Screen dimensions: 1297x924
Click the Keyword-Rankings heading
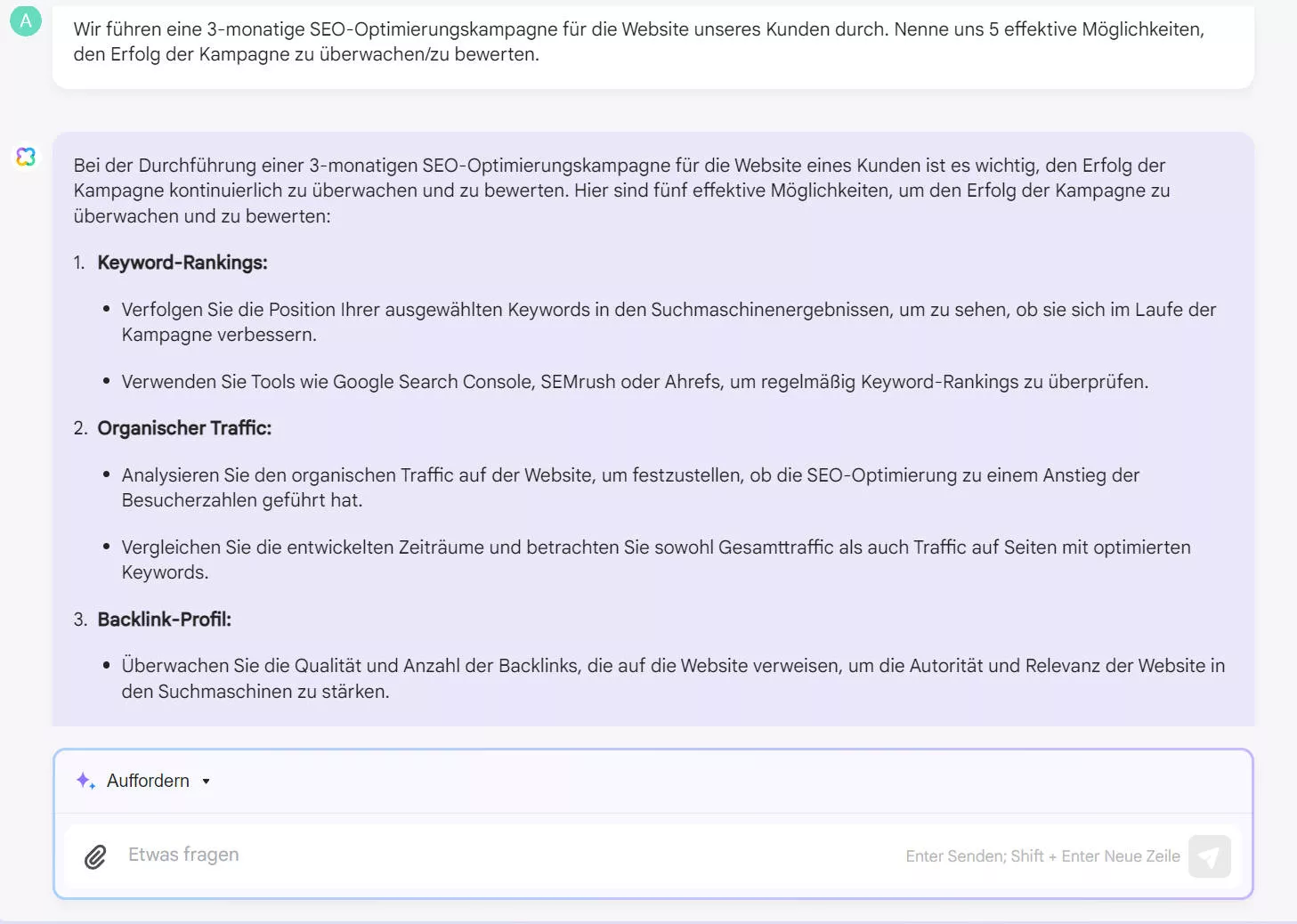pyautogui.click(x=182, y=262)
